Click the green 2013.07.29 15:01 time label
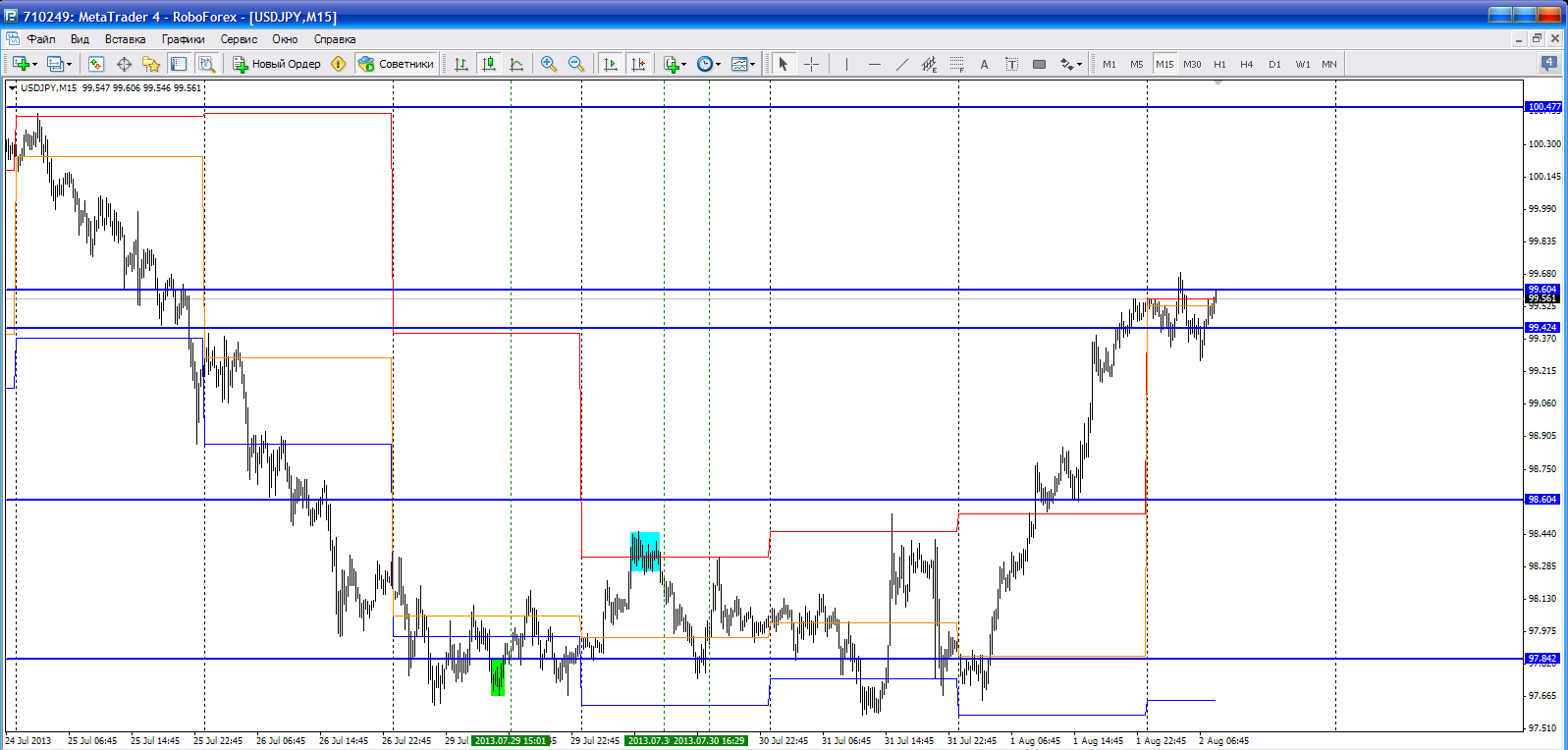 (510, 740)
